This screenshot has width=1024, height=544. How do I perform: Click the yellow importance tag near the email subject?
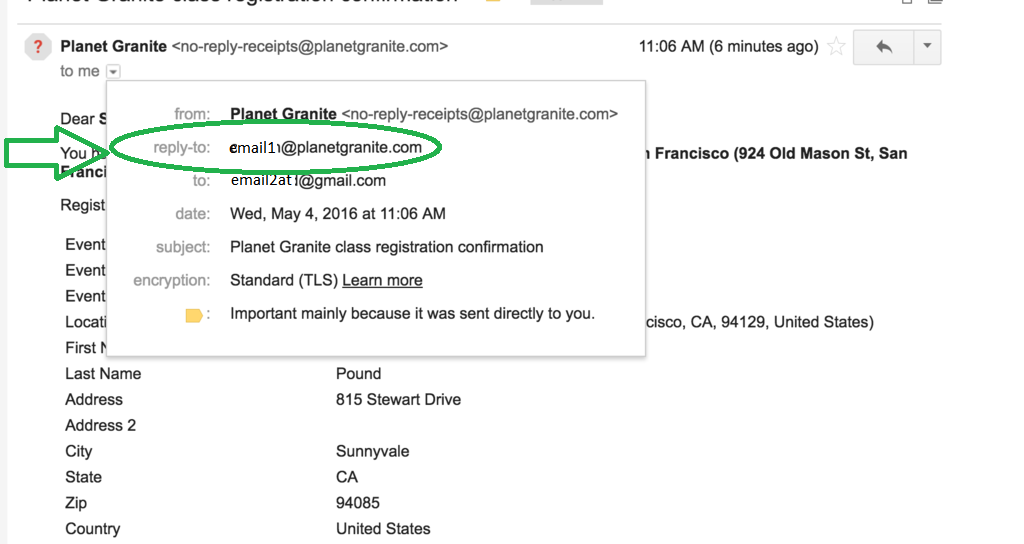493,2
